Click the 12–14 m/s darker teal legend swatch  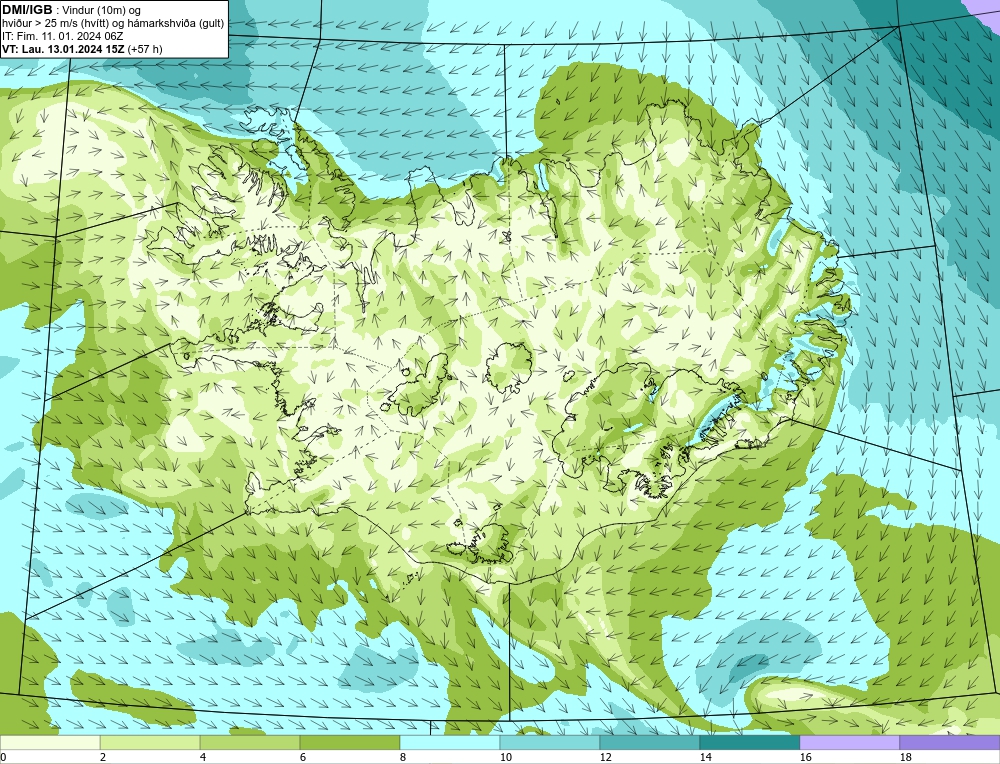click(650, 742)
